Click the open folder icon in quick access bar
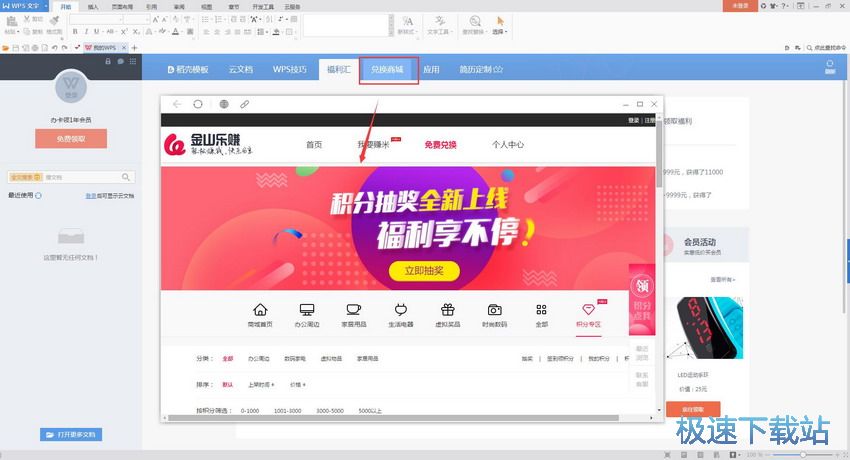This screenshot has width=850, height=460. [x=5, y=48]
